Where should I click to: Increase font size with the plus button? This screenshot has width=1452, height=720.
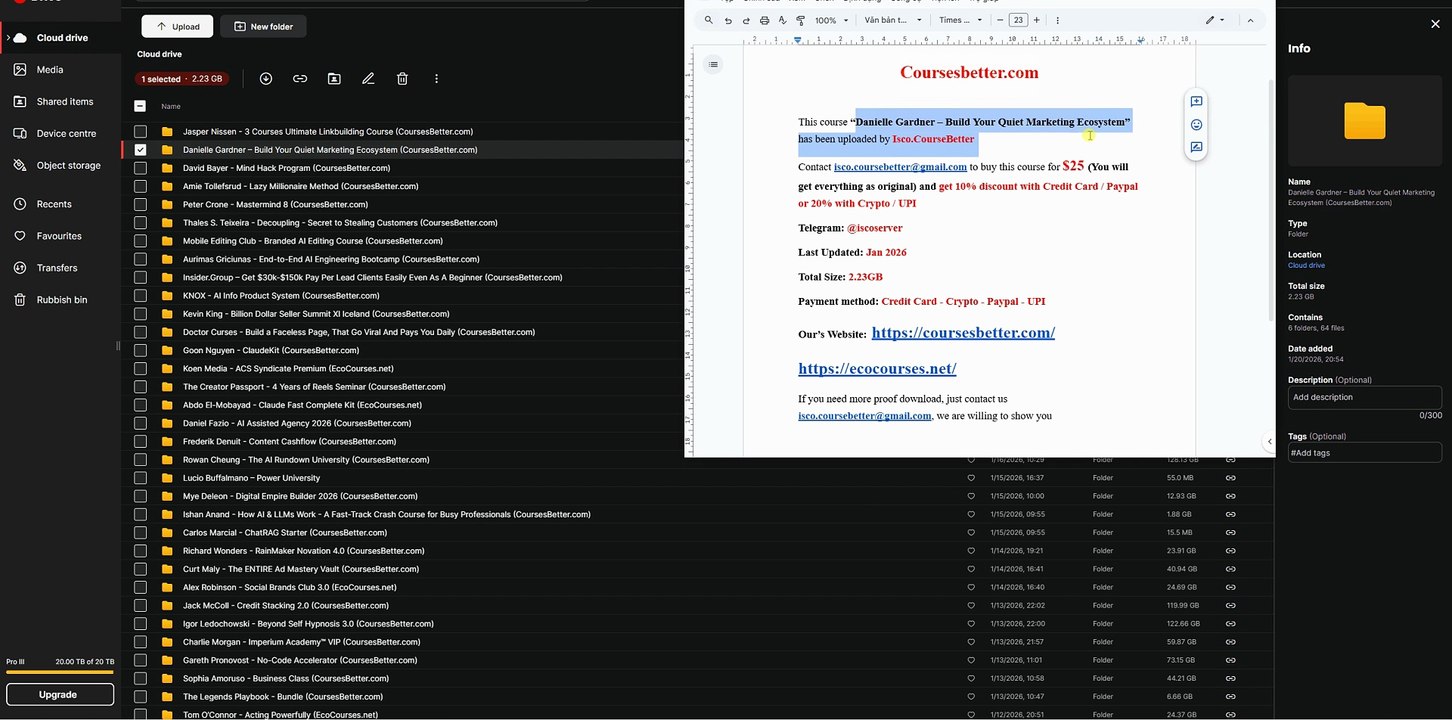[1036, 20]
